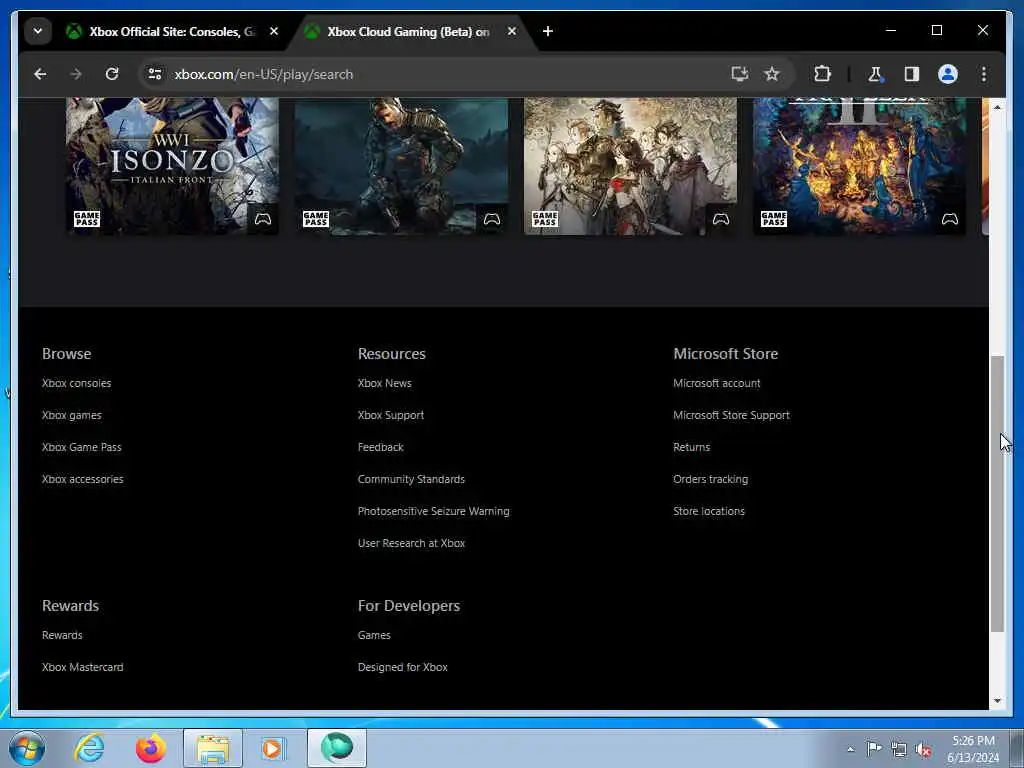Viewport: 1024px width, 768px height.
Task: Expand the tab search dropdown arrow
Action: coord(38,31)
